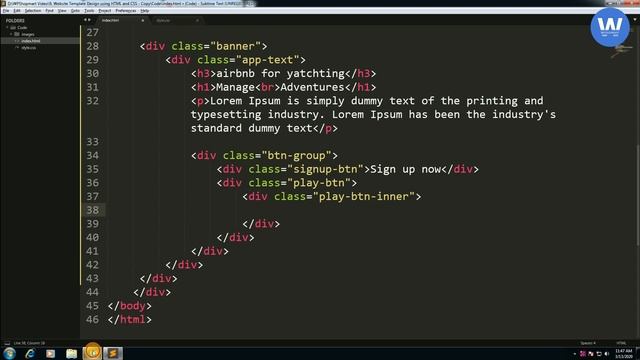Open the tab list dropdown arrow
640x360 pixels.
635,20
